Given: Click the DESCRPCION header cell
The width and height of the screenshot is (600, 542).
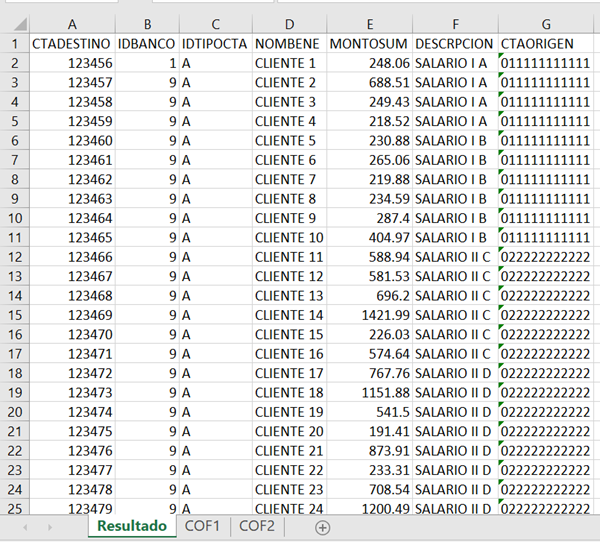Looking at the screenshot, I should (x=453, y=44).
